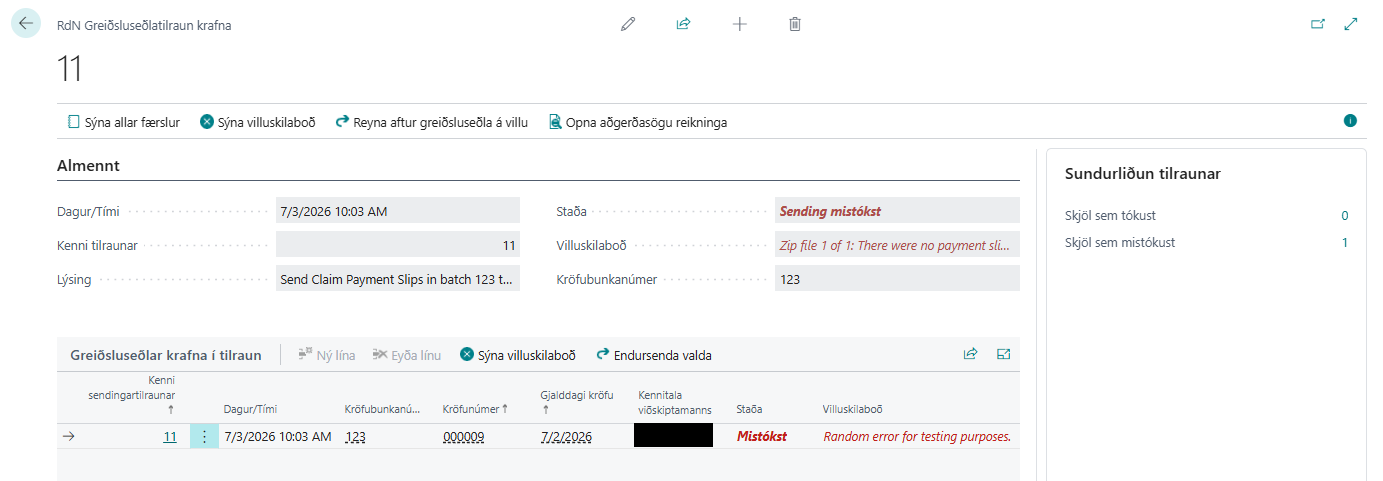The image size is (1383, 481).
Task: Expand subpage with the maximize icon
Action: click(1003, 354)
